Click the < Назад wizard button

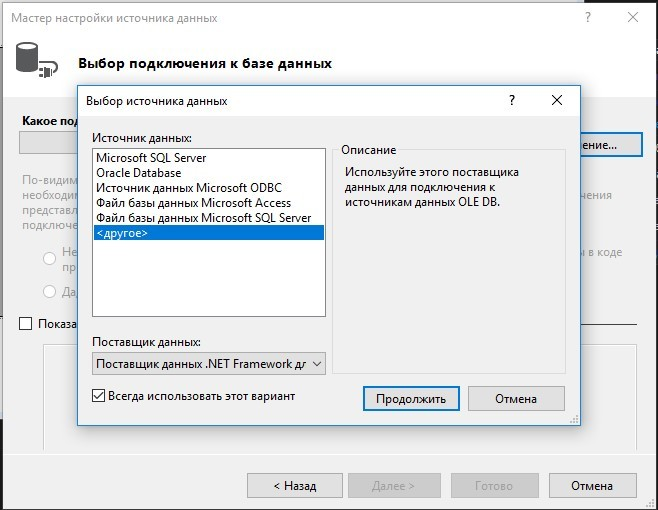coord(295,486)
